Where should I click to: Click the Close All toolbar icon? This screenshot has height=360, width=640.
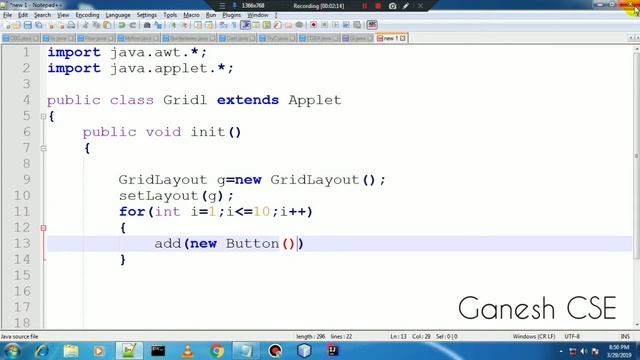pos(60,25)
